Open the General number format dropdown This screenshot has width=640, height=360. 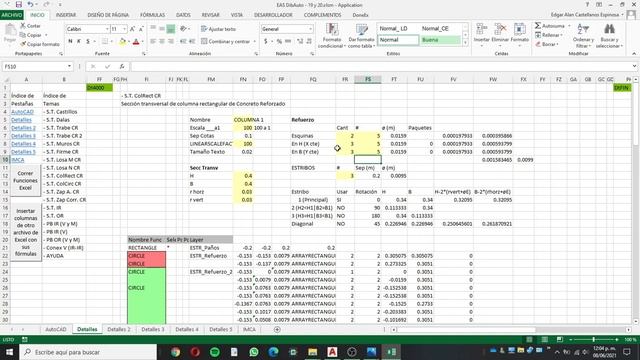pos(310,29)
